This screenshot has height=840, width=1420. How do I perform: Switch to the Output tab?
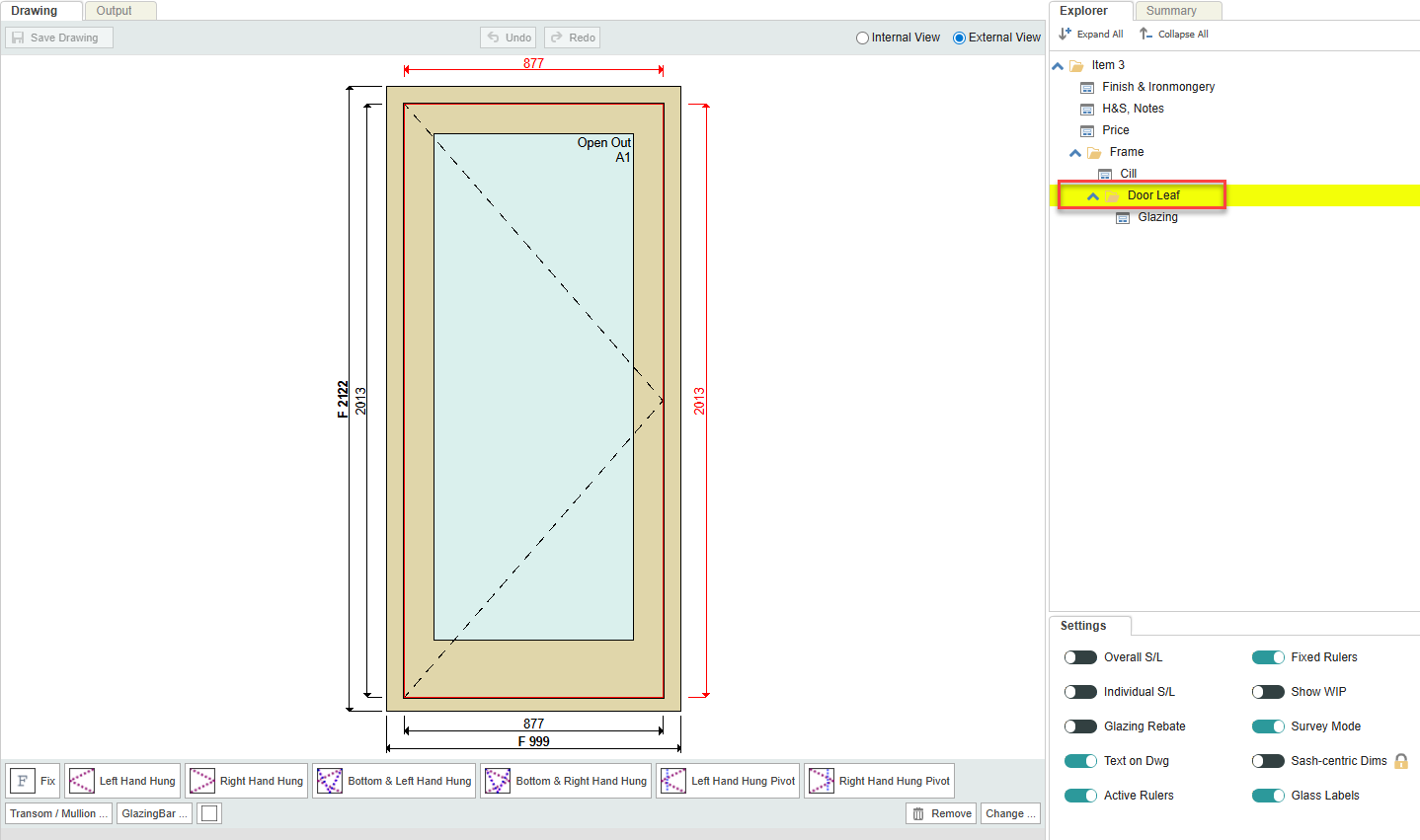click(x=114, y=11)
